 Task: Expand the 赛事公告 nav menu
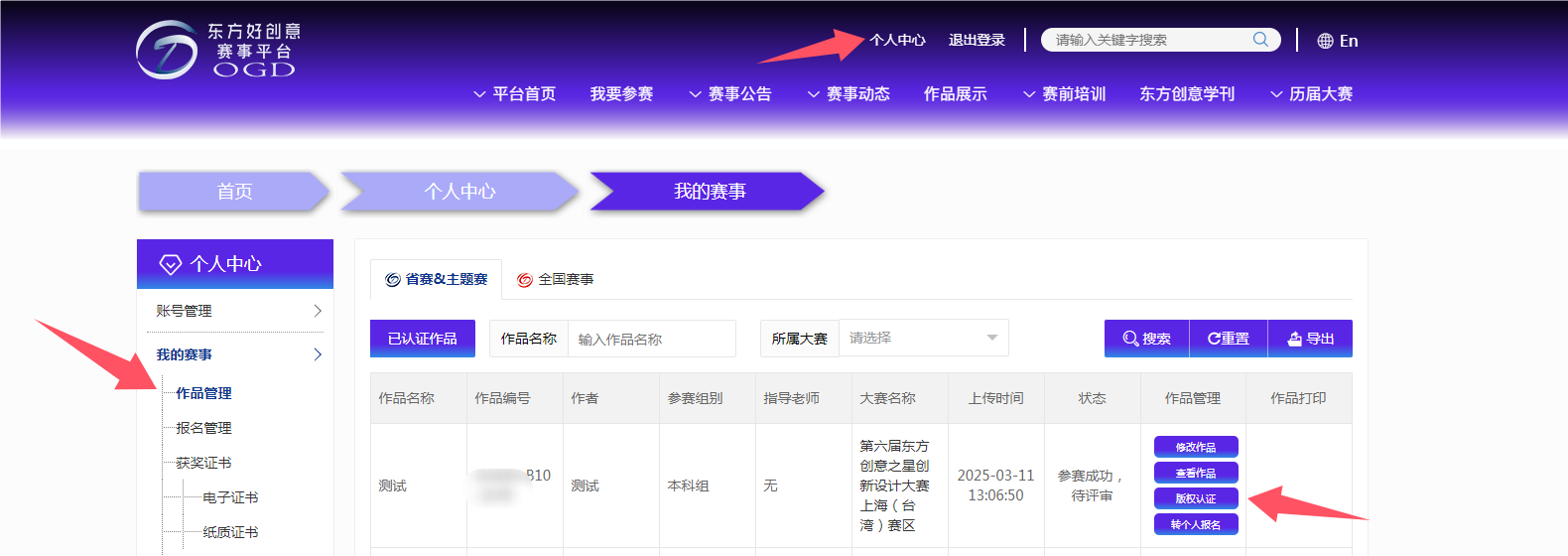click(x=729, y=94)
